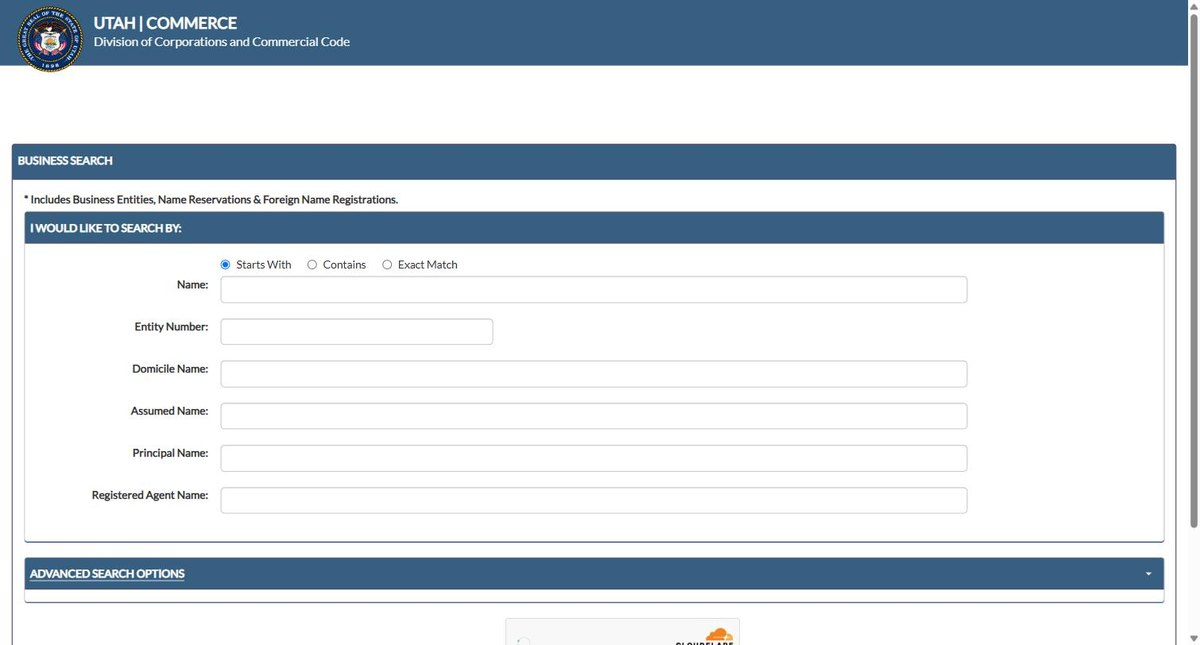The width and height of the screenshot is (1200, 645).
Task: Click the Registered Agent Name field
Action: [x=593, y=500]
